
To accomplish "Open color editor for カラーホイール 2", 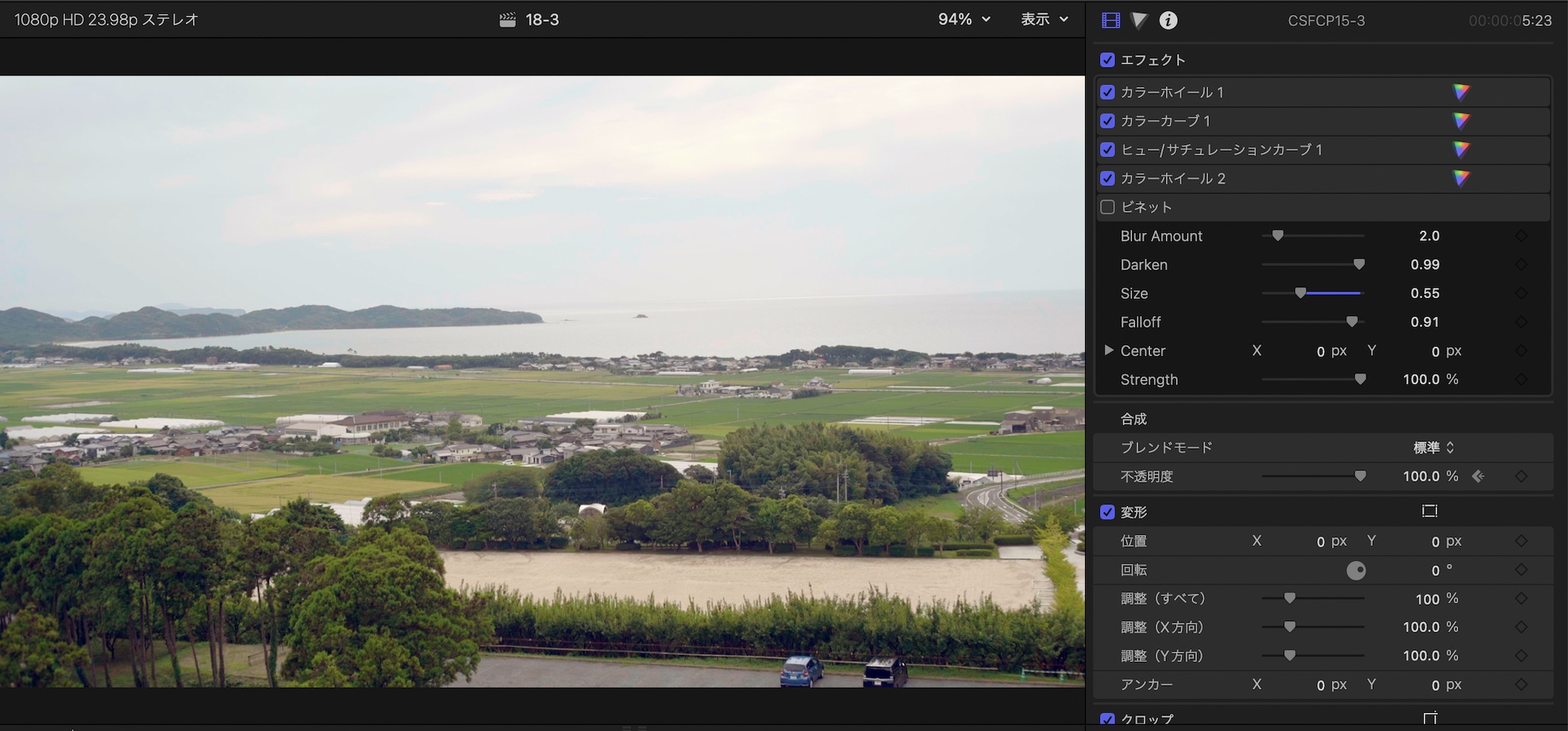I will pyautogui.click(x=1461, y=179).
